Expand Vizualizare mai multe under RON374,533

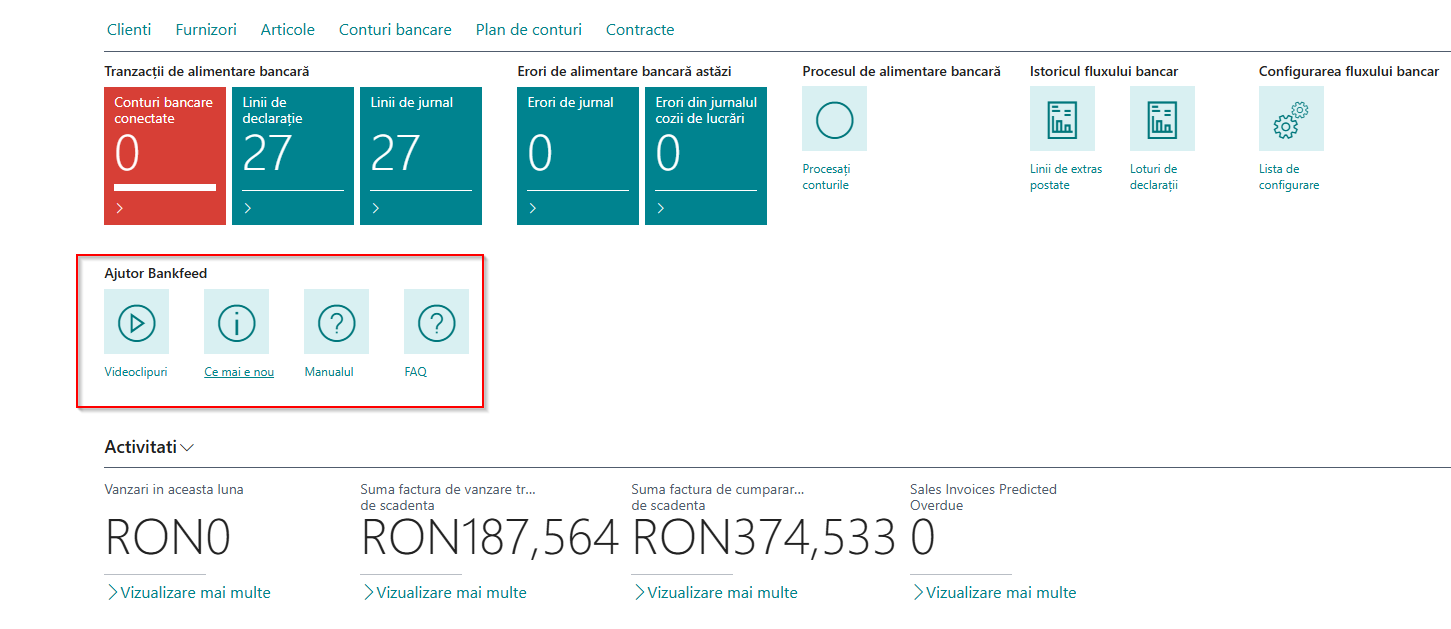tap(715, 593)
